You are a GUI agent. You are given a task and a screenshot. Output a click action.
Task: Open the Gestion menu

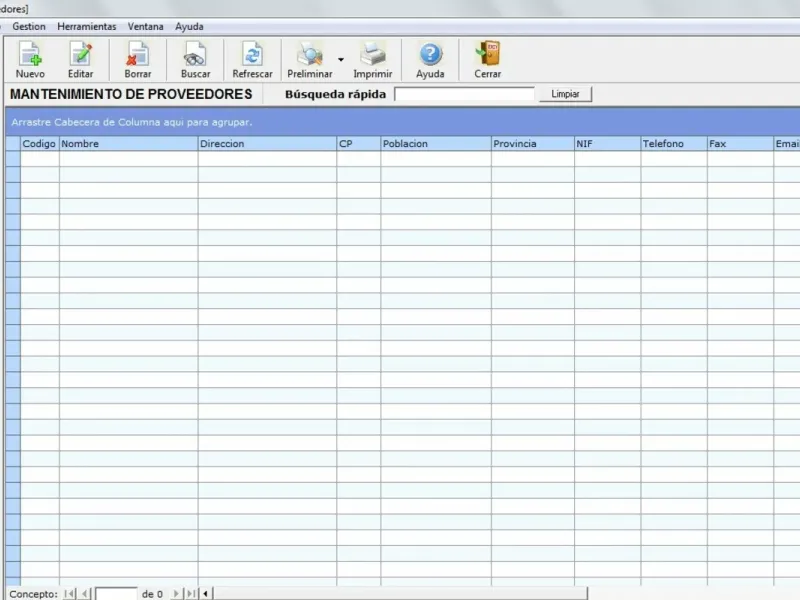click(29, 27)
